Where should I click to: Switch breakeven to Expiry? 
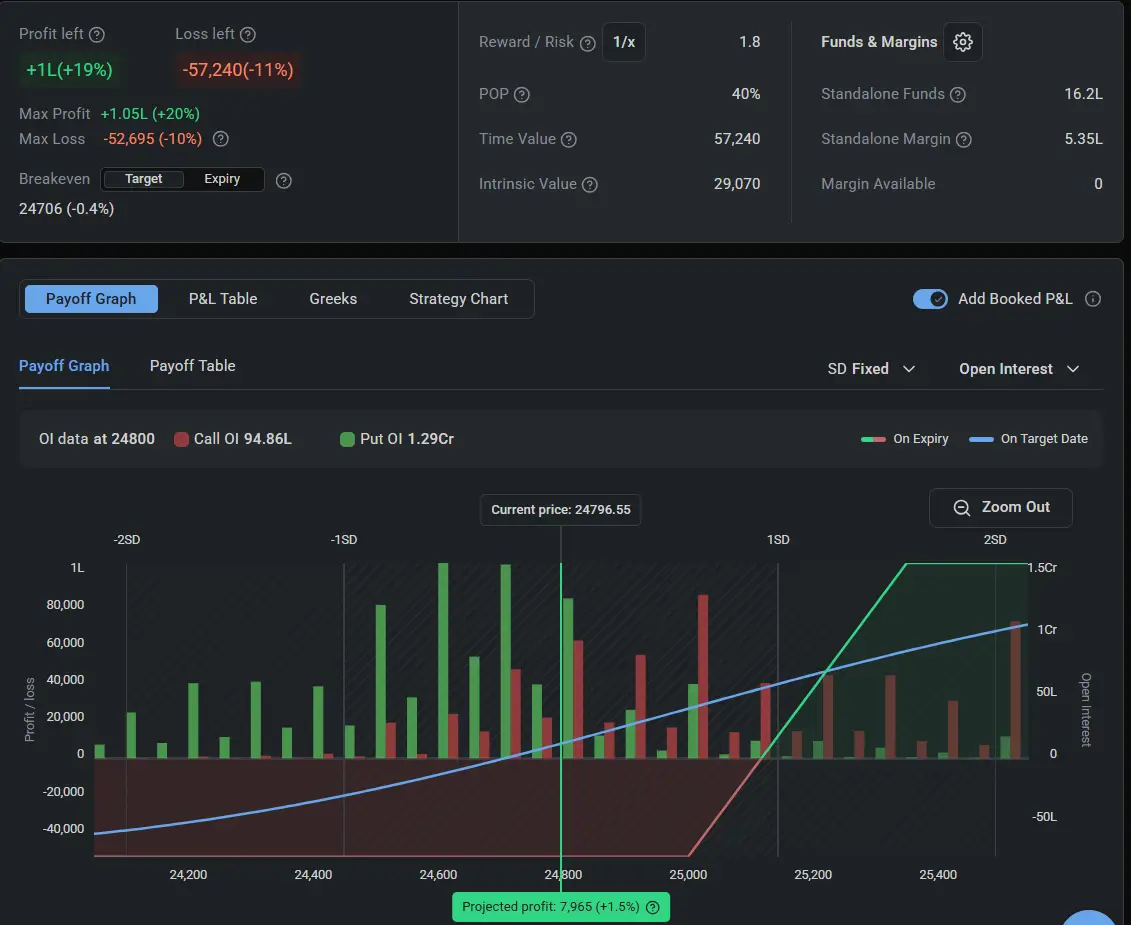222,179
